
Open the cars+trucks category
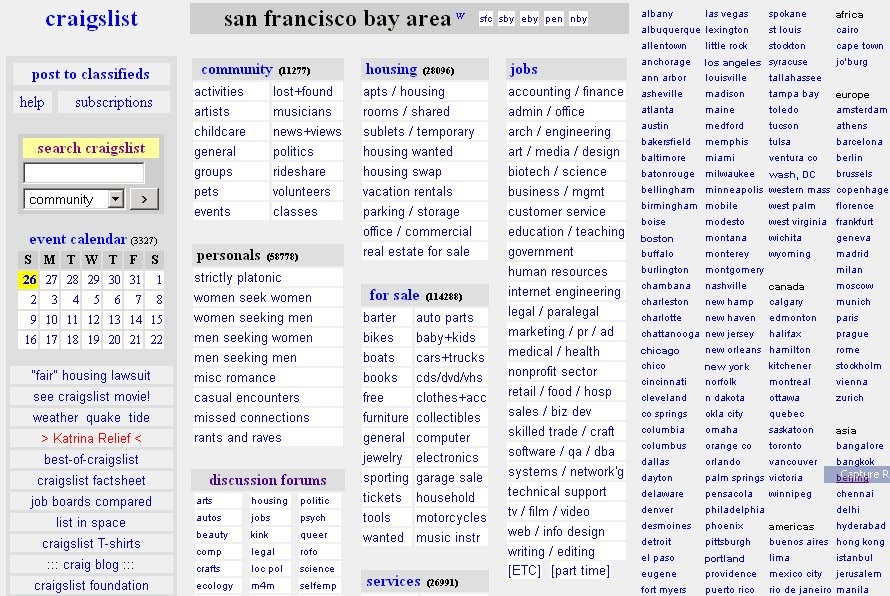(450, 358)
